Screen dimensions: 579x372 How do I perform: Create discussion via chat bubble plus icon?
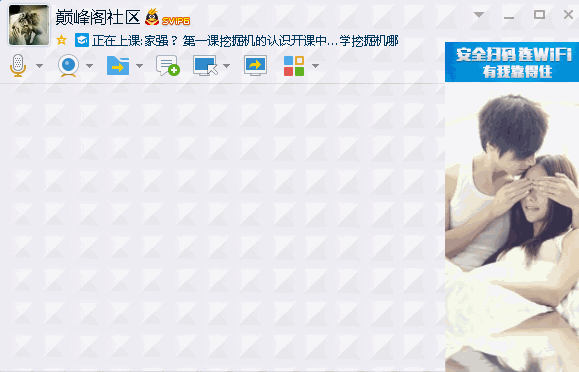coord(168,66)
